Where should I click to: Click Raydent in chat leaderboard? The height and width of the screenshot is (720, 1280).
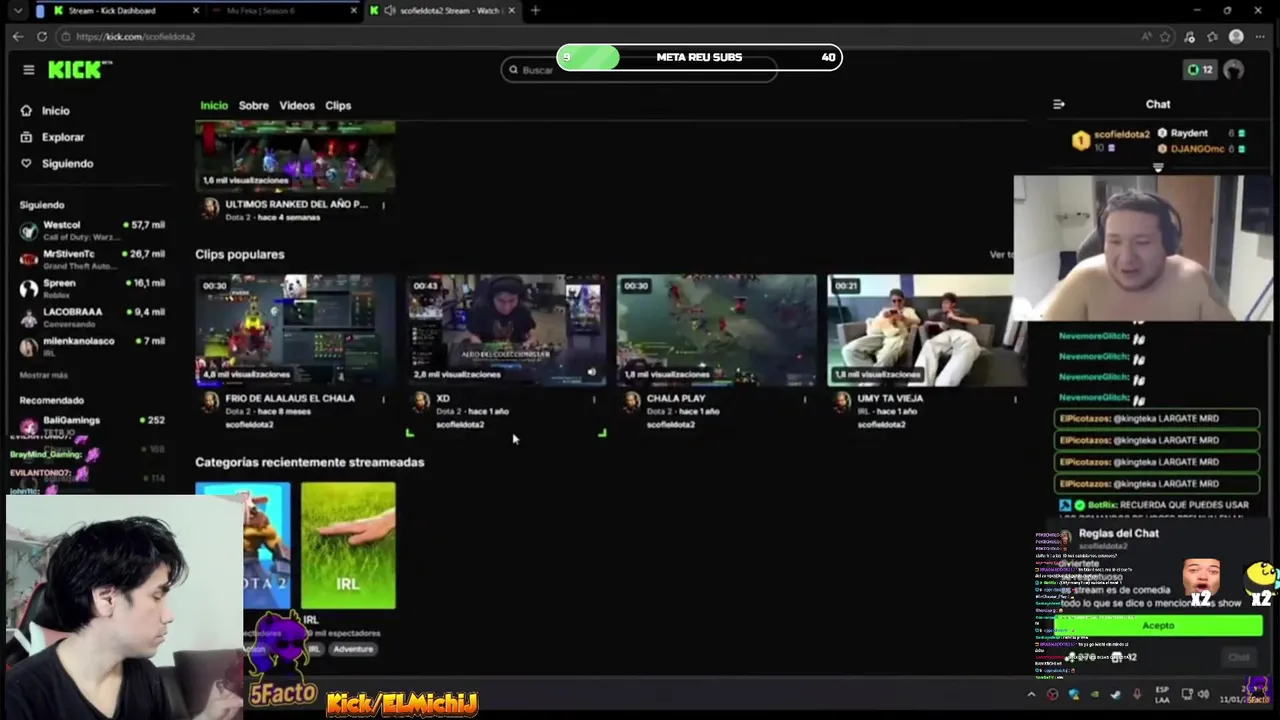(x=1189, y=133)
